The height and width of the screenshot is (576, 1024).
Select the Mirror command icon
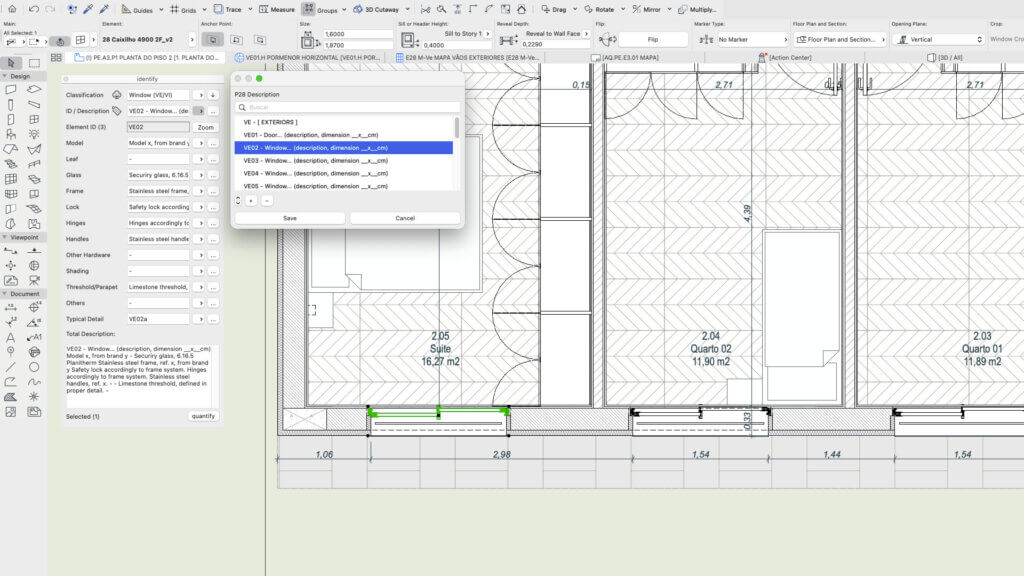(x=647, y=9)
